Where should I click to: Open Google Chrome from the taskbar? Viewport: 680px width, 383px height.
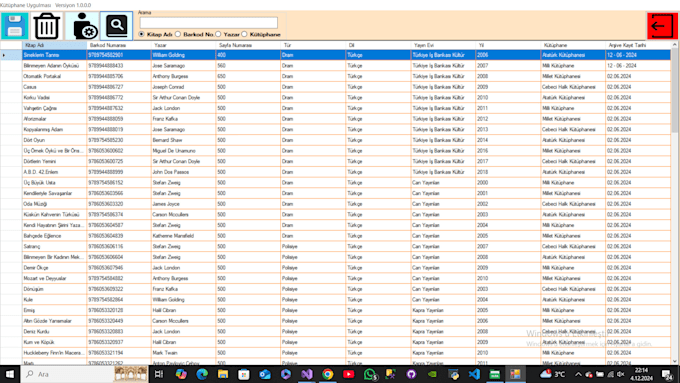click(x=327, y=374)
